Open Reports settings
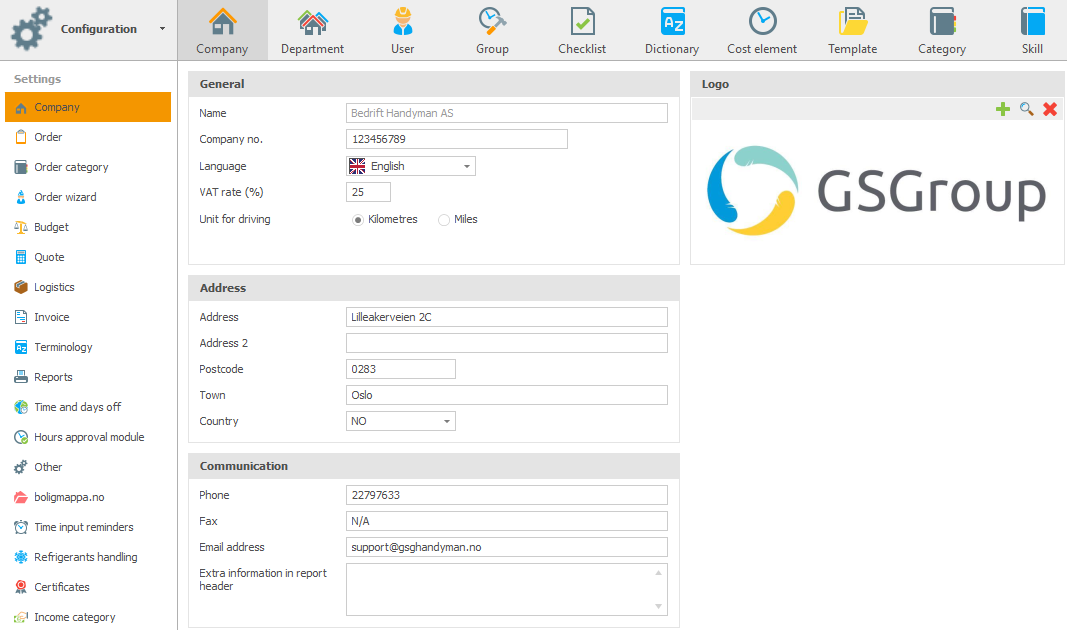 coord(88,376)
